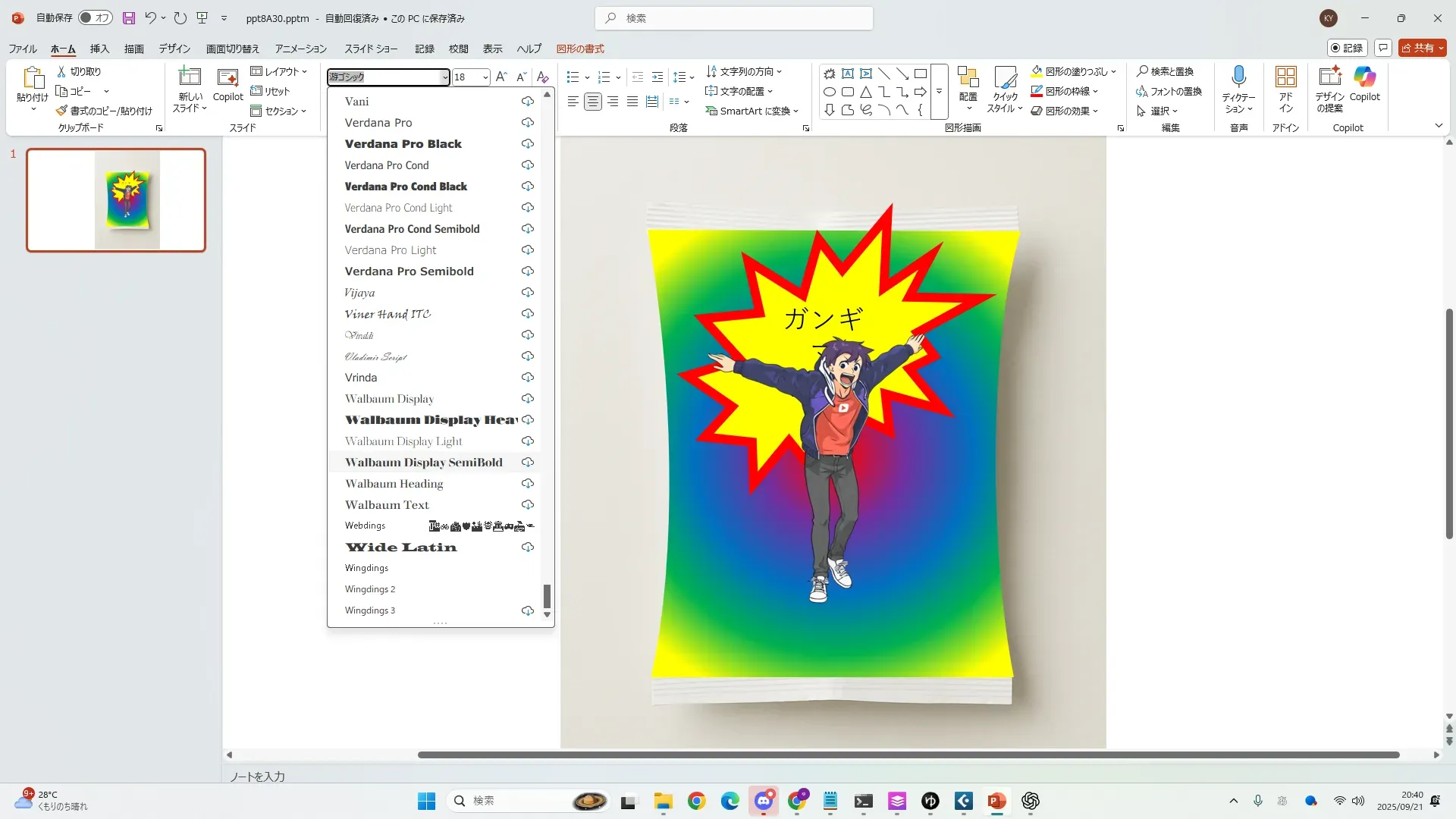Click the clear all formatting icon
Screen dimensions: 1456x819
click(542, 77)
